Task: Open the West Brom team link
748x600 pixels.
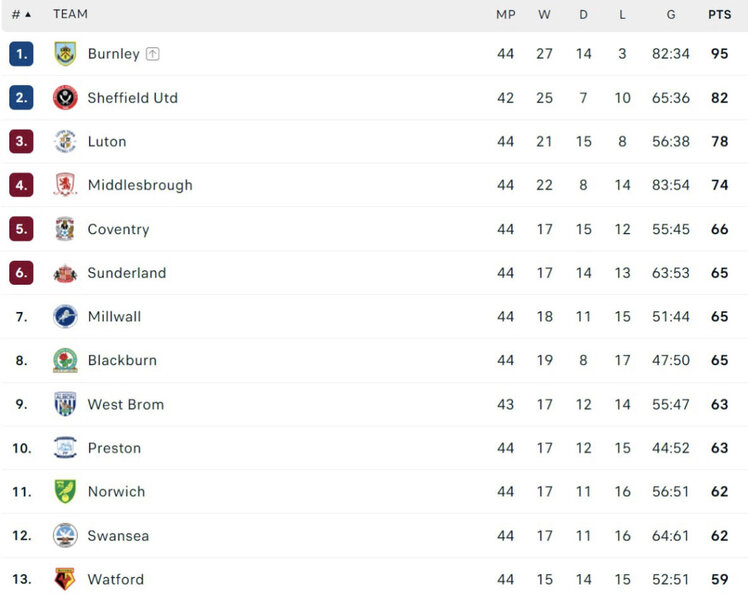Action: (x=125, y=404)
